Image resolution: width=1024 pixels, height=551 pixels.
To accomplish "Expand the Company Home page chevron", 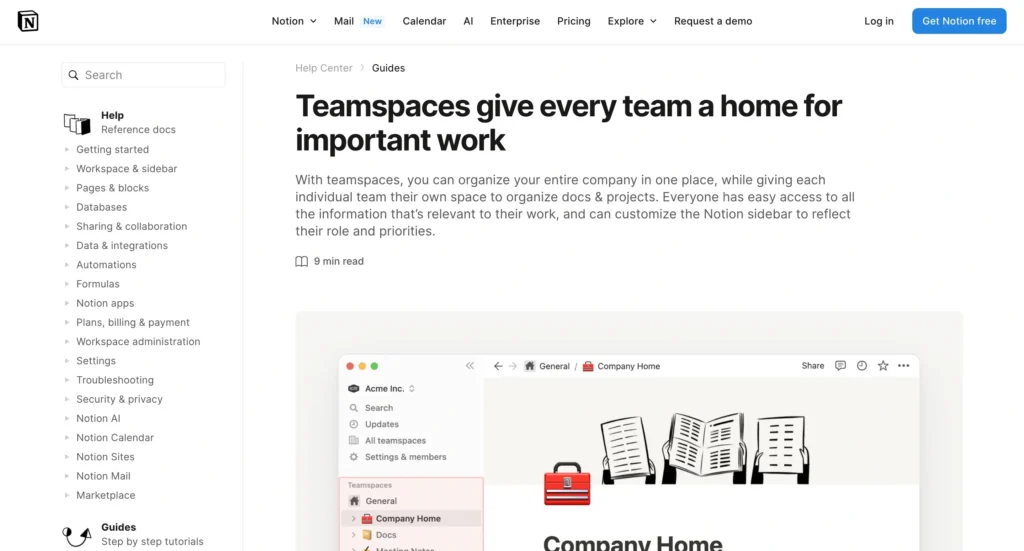I will point(354,518).
